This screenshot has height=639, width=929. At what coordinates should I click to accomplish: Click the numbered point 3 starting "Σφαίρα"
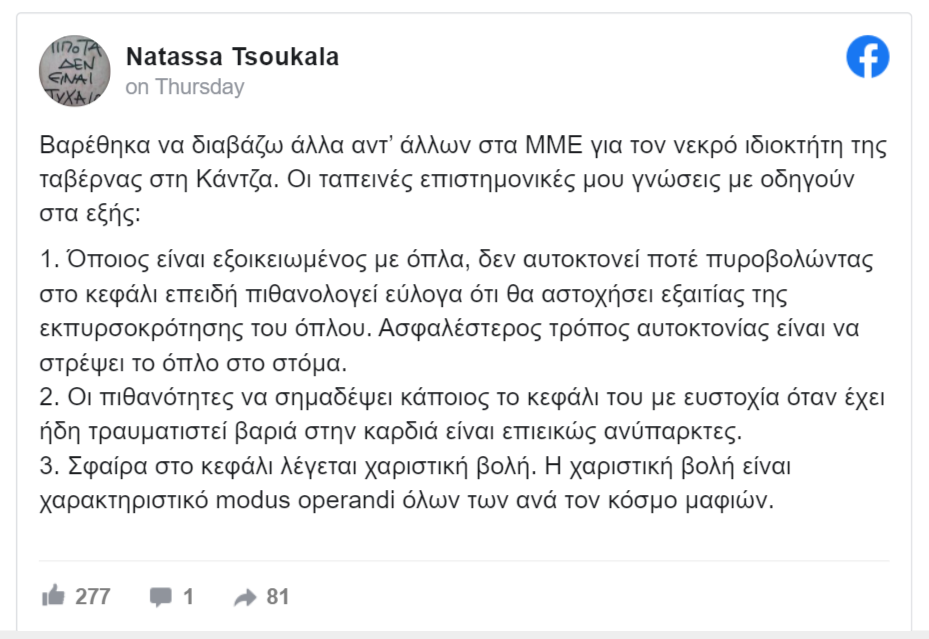415,483
